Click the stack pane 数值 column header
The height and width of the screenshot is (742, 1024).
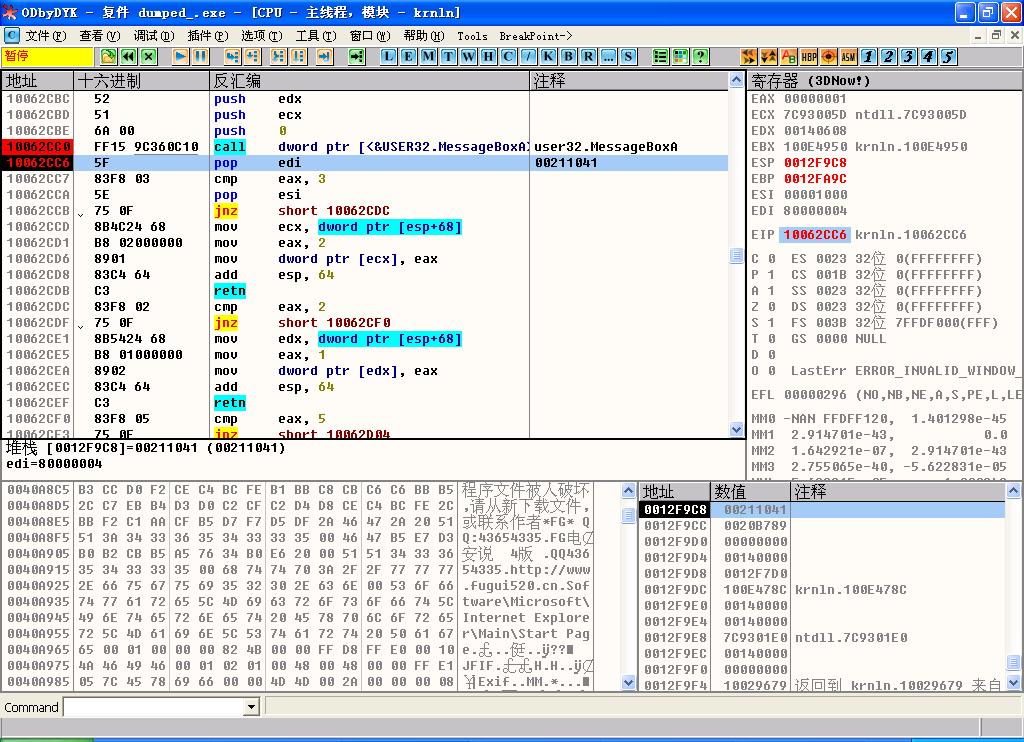click(x=750, y=491)
